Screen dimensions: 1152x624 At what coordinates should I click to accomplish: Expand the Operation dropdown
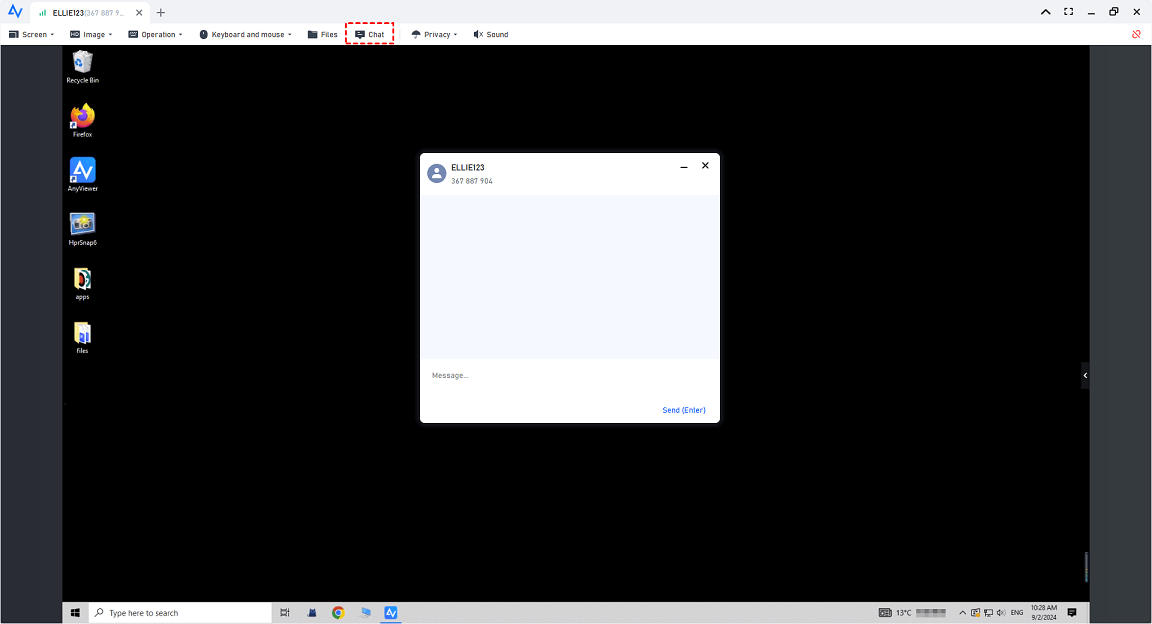click(155, 35)
